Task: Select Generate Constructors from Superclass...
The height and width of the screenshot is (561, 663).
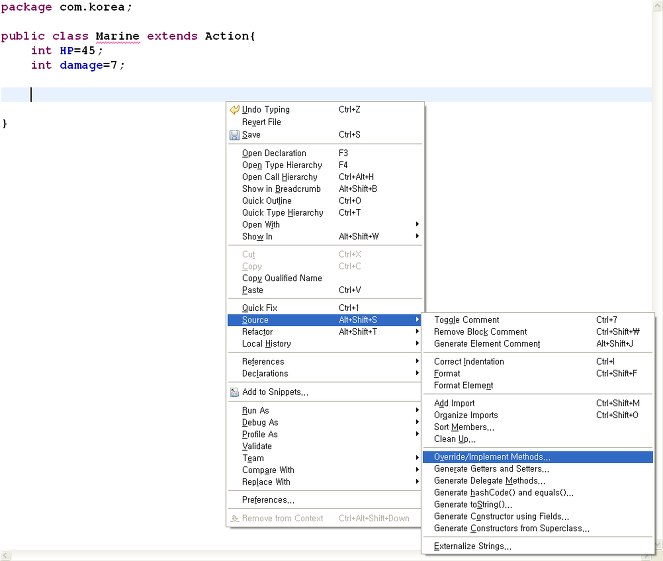Action: pyautogui.click(x=538, y=528)
